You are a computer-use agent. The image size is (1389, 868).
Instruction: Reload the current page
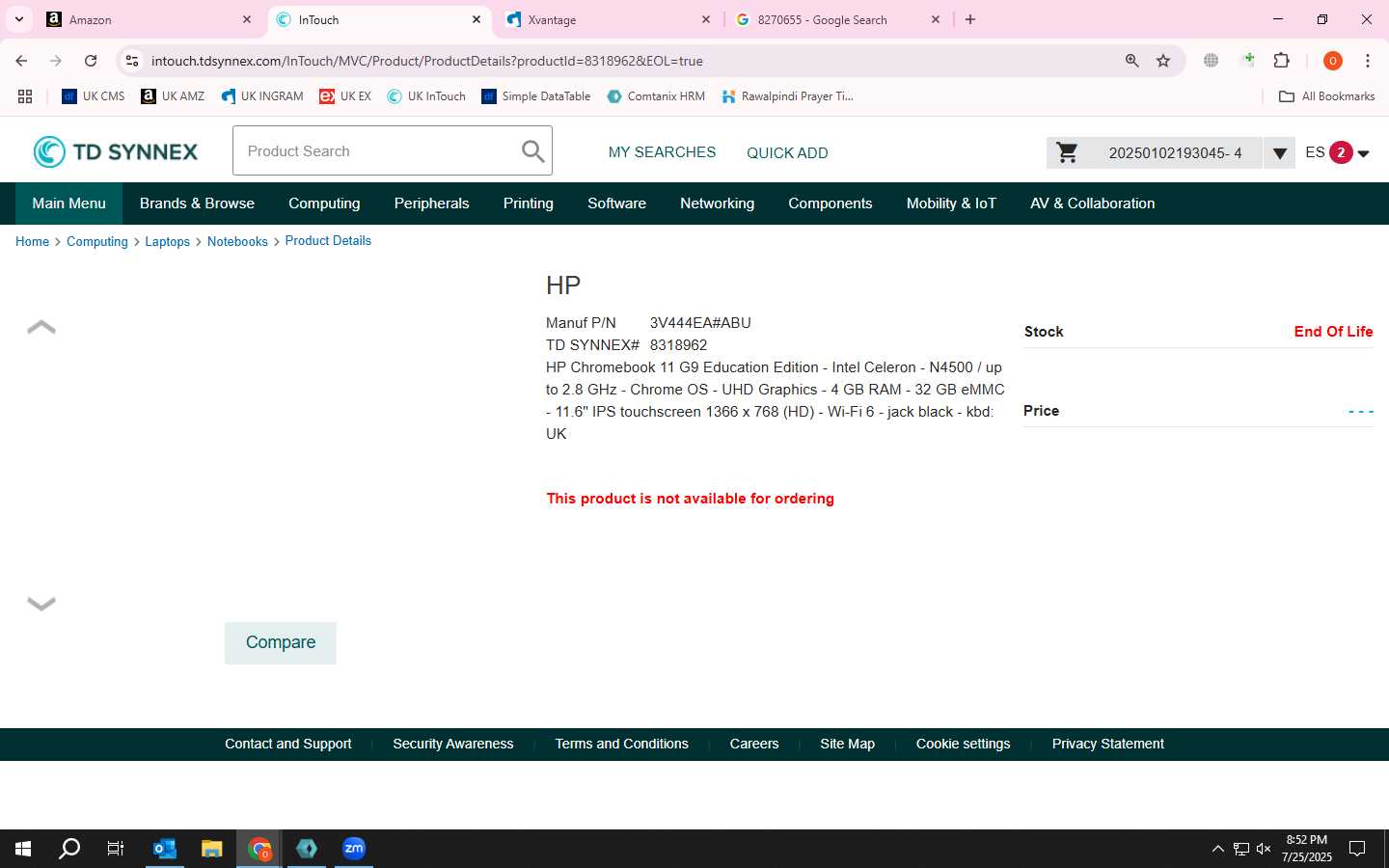point(91,61)
